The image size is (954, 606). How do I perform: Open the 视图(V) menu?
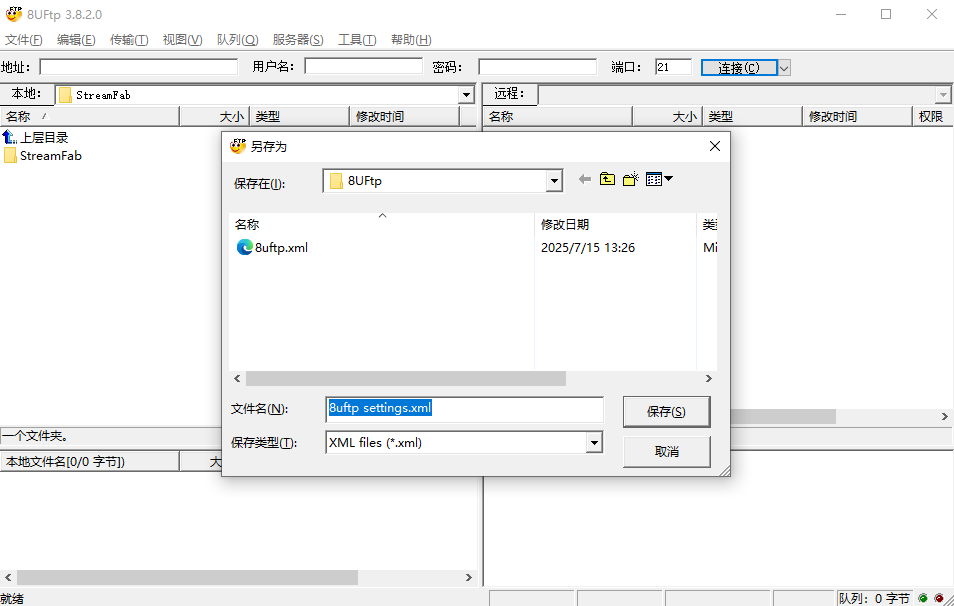pos(183,40)
